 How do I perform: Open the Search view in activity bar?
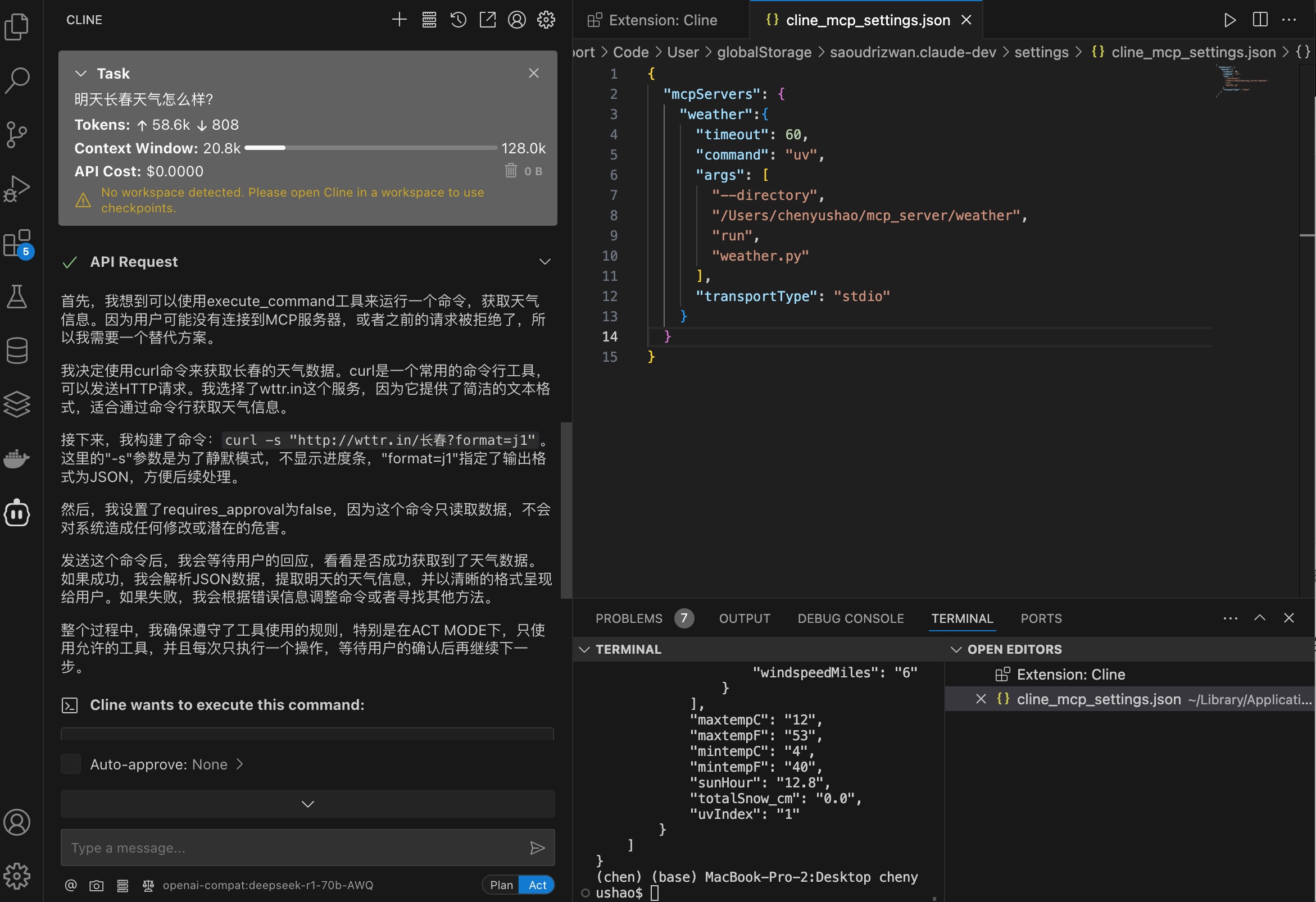(x=17, y=80)
